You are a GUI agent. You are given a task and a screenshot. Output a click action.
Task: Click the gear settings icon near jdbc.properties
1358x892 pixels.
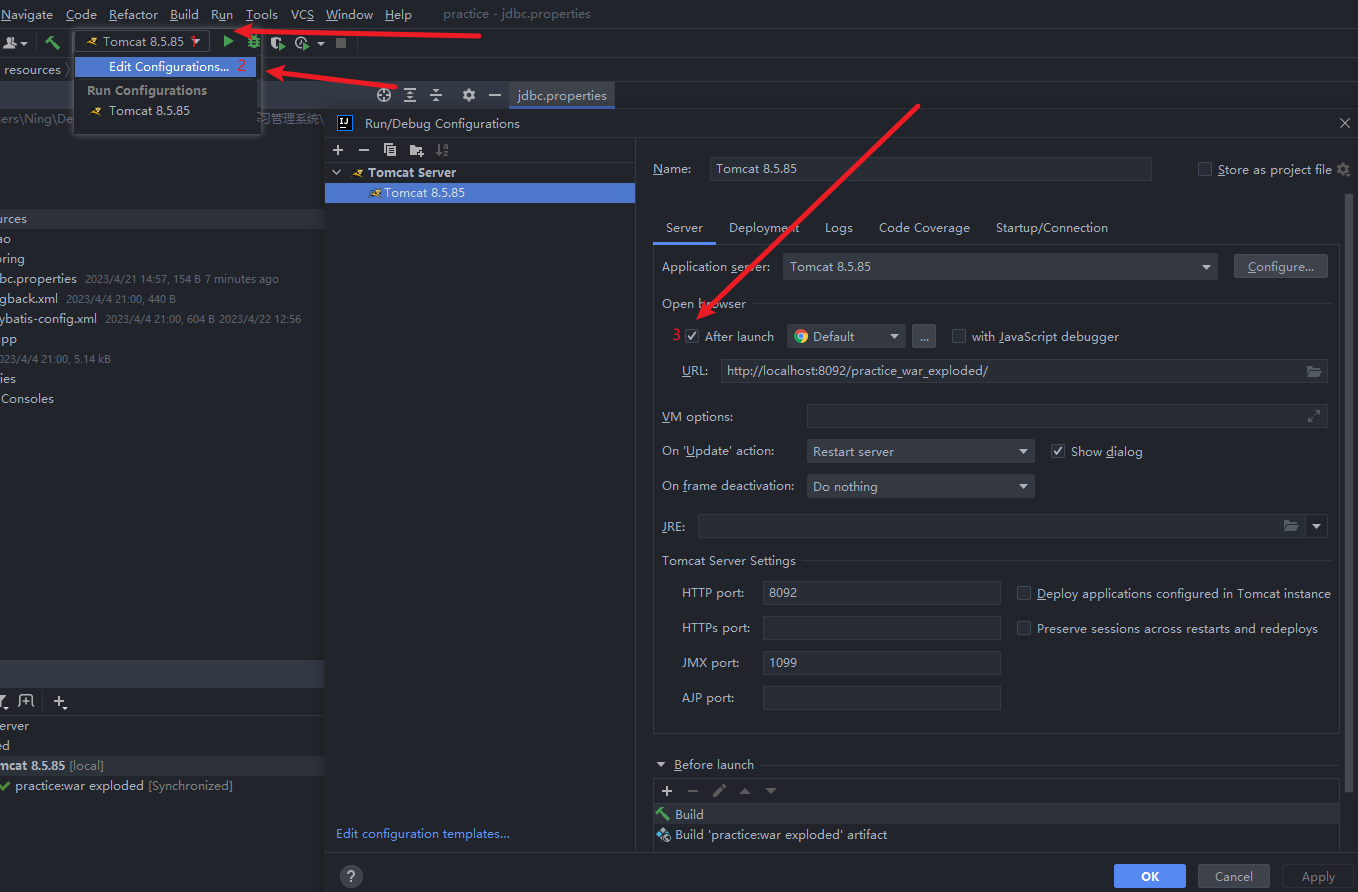tap(468, 95)
